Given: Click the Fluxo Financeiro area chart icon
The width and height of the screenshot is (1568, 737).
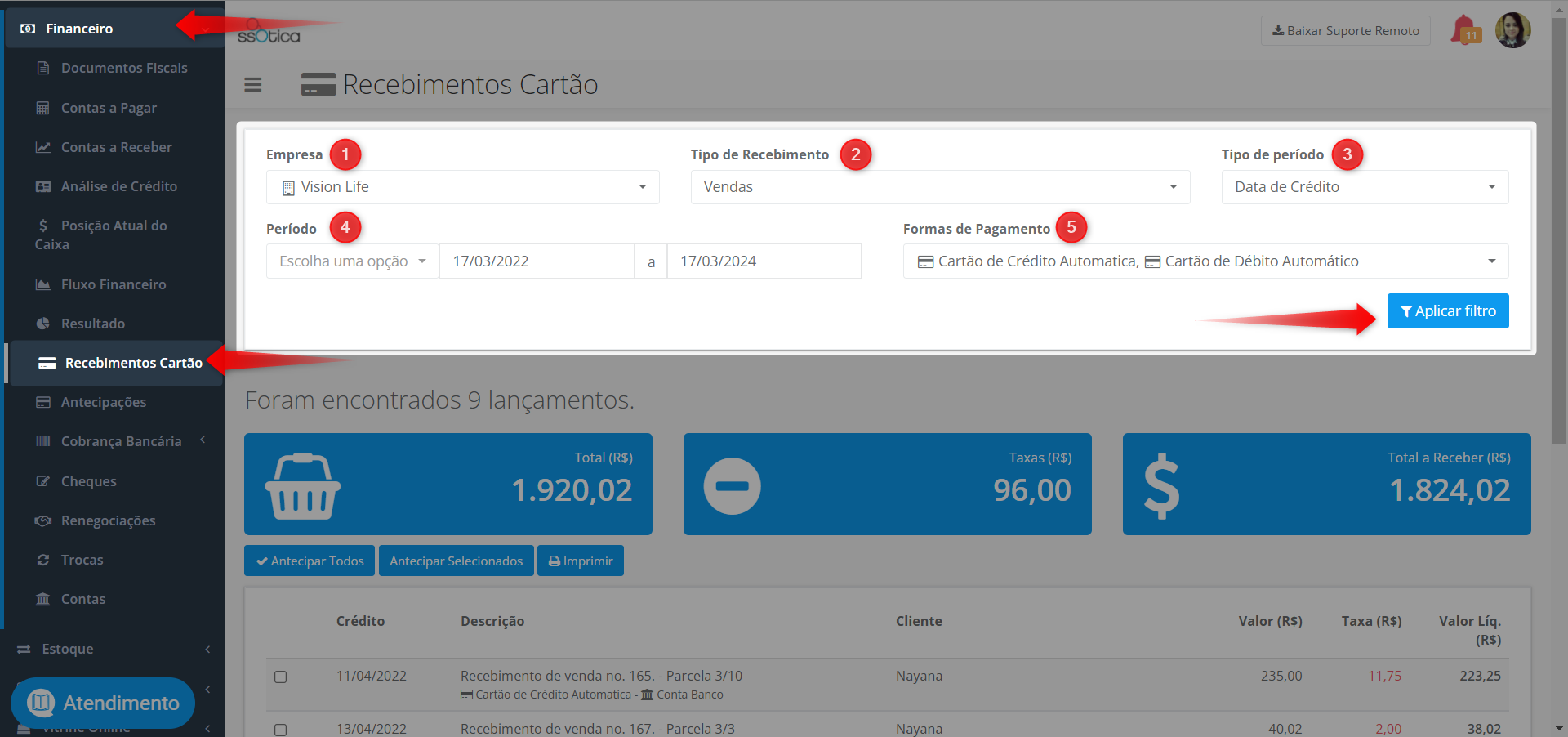Looking at the screenshot, I should click(x=43, y=284).
